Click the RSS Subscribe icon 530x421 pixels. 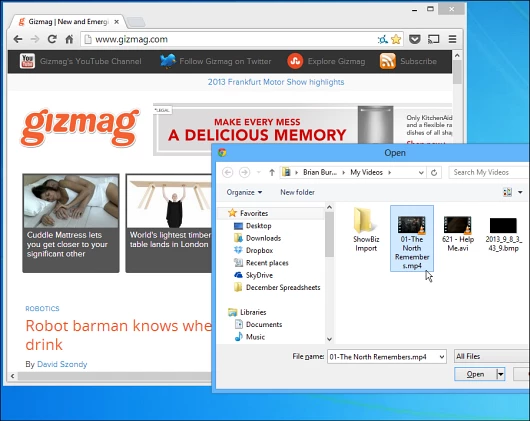pyautogui.click(x=388, y=61)
